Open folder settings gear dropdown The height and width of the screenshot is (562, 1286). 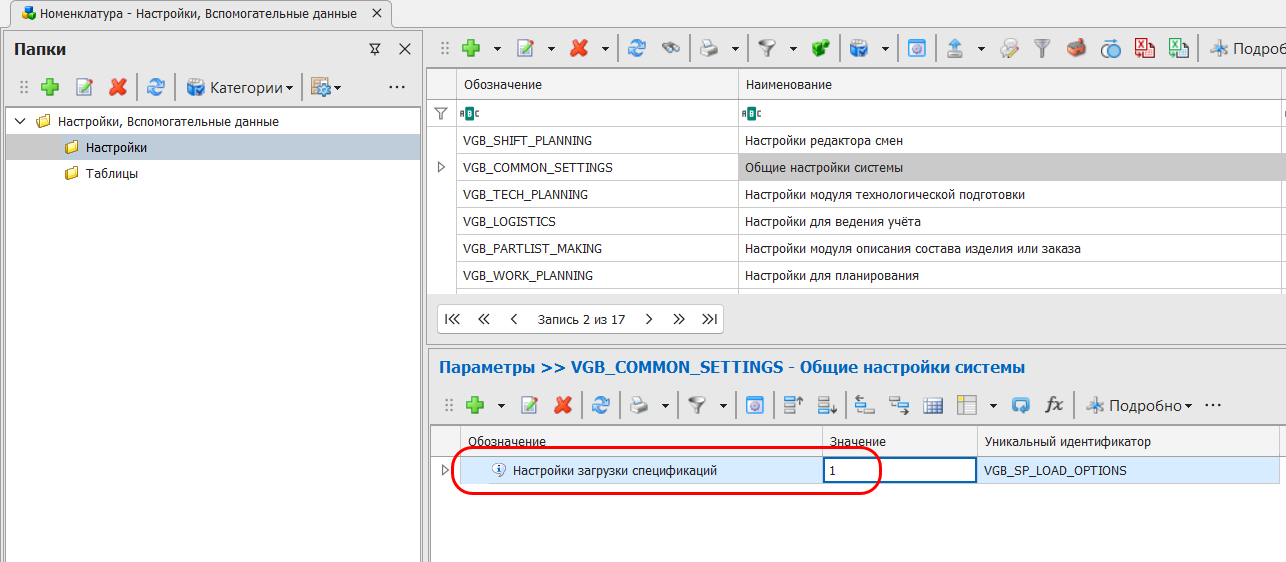(326, 88)
